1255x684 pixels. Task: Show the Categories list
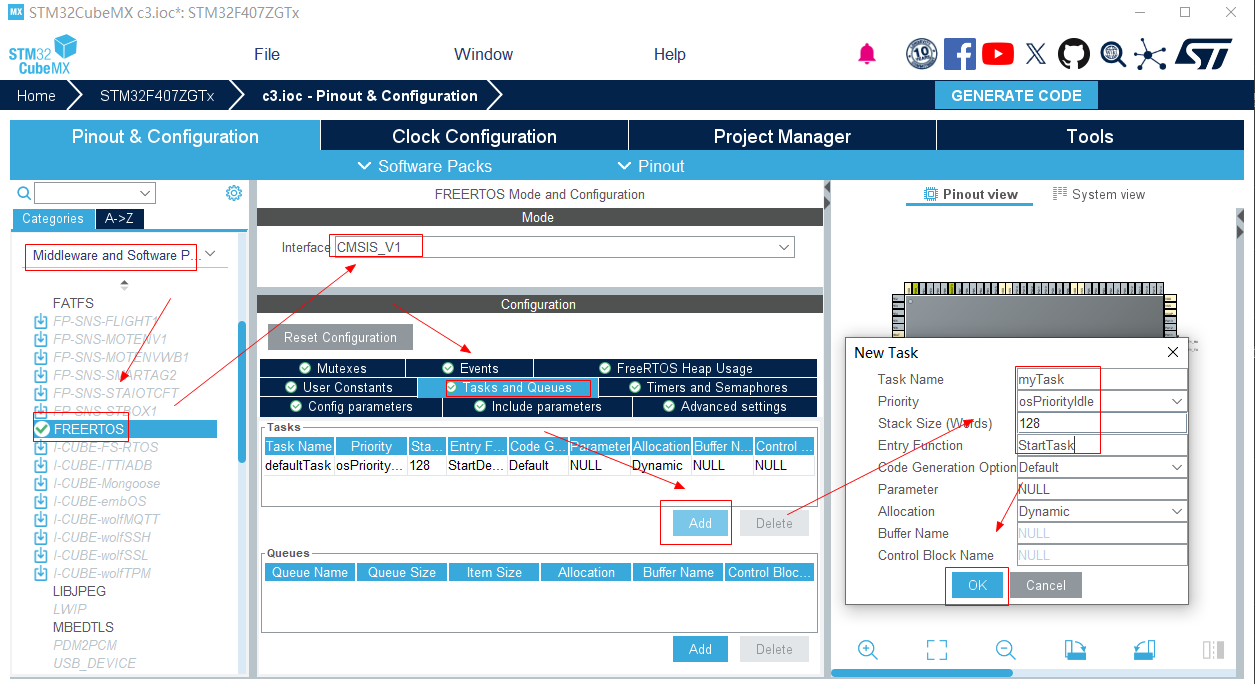[x=53, y=219]
